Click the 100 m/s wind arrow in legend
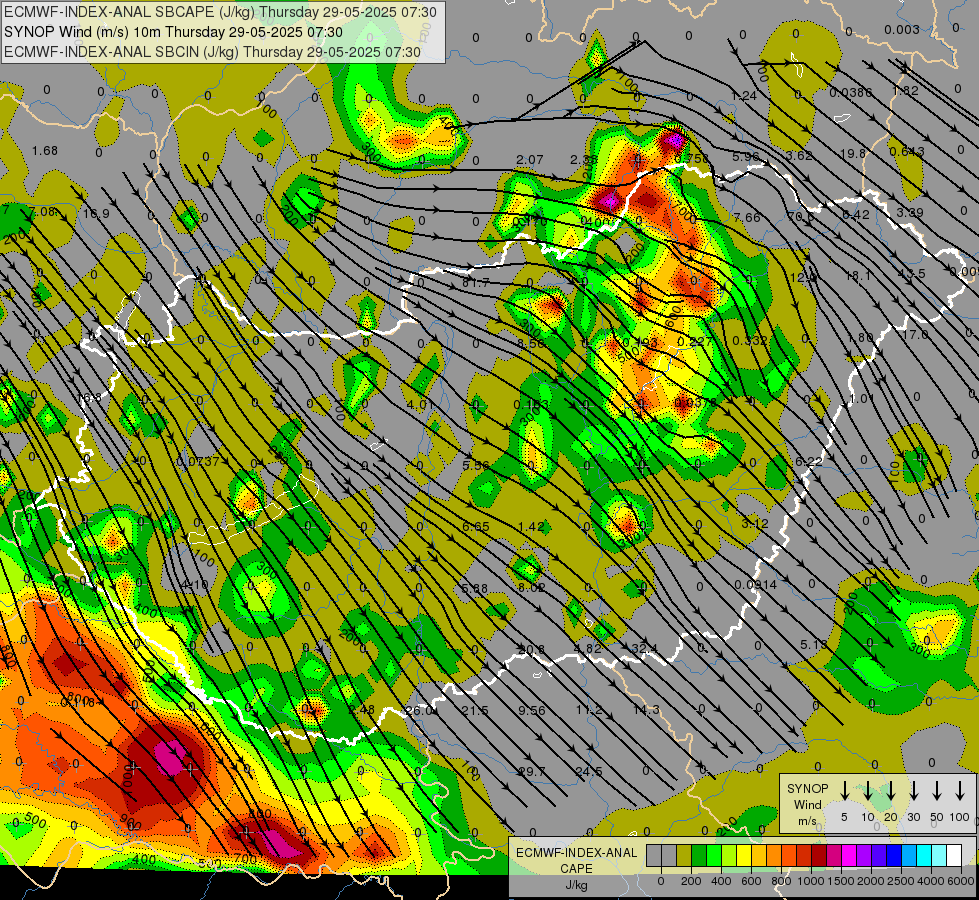The height and width of the screenshot is (900, 979). tap(960, 790)
